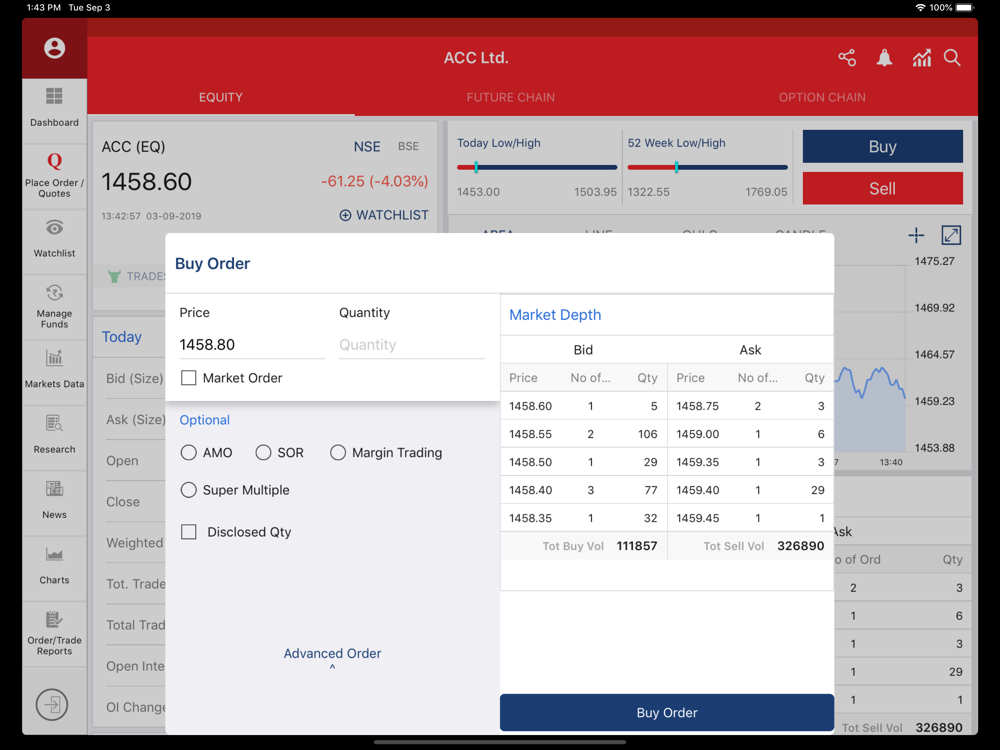Click the chart analysis icon in the header

[x=922, y=58]
